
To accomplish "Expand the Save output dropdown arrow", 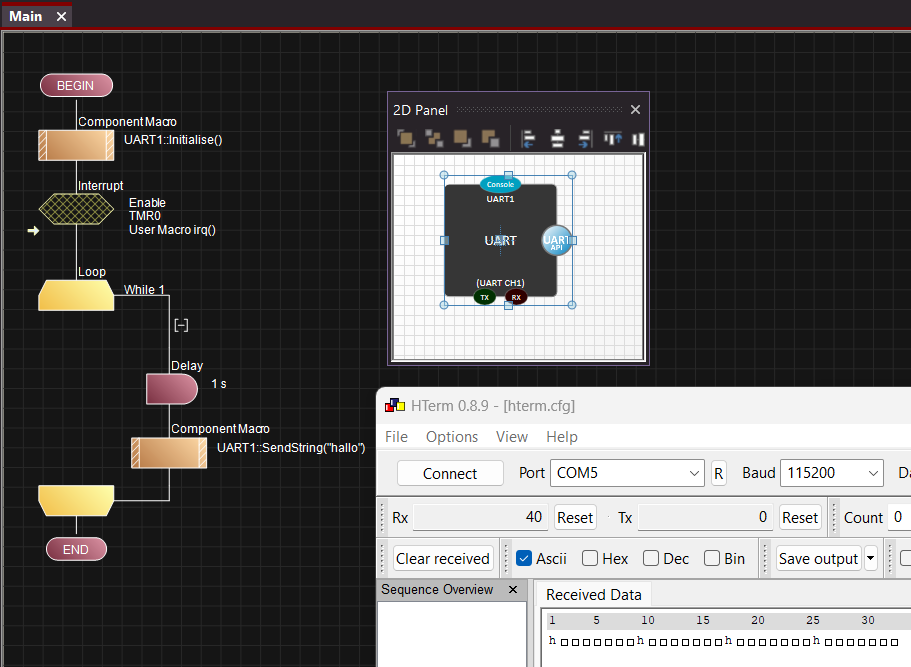I will [870, 558].
